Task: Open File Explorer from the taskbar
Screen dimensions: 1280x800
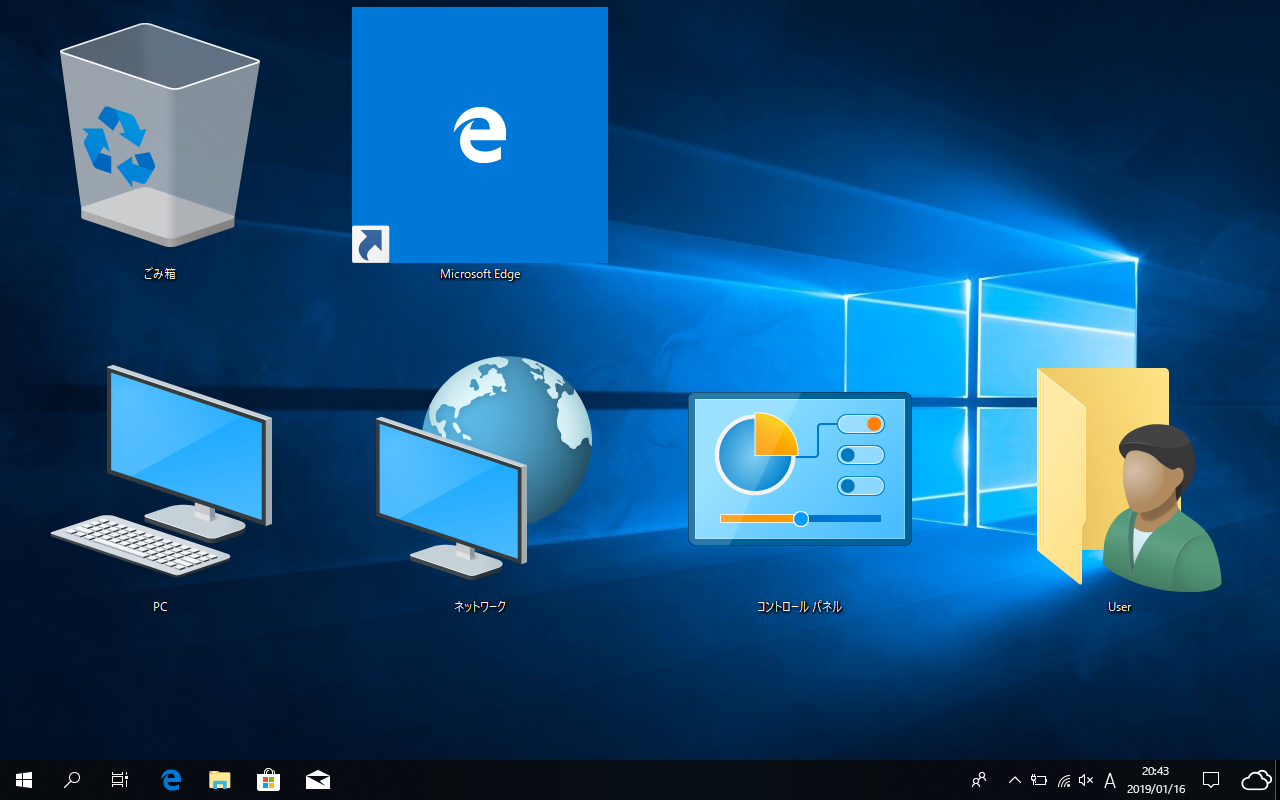Action: [220, 780]
